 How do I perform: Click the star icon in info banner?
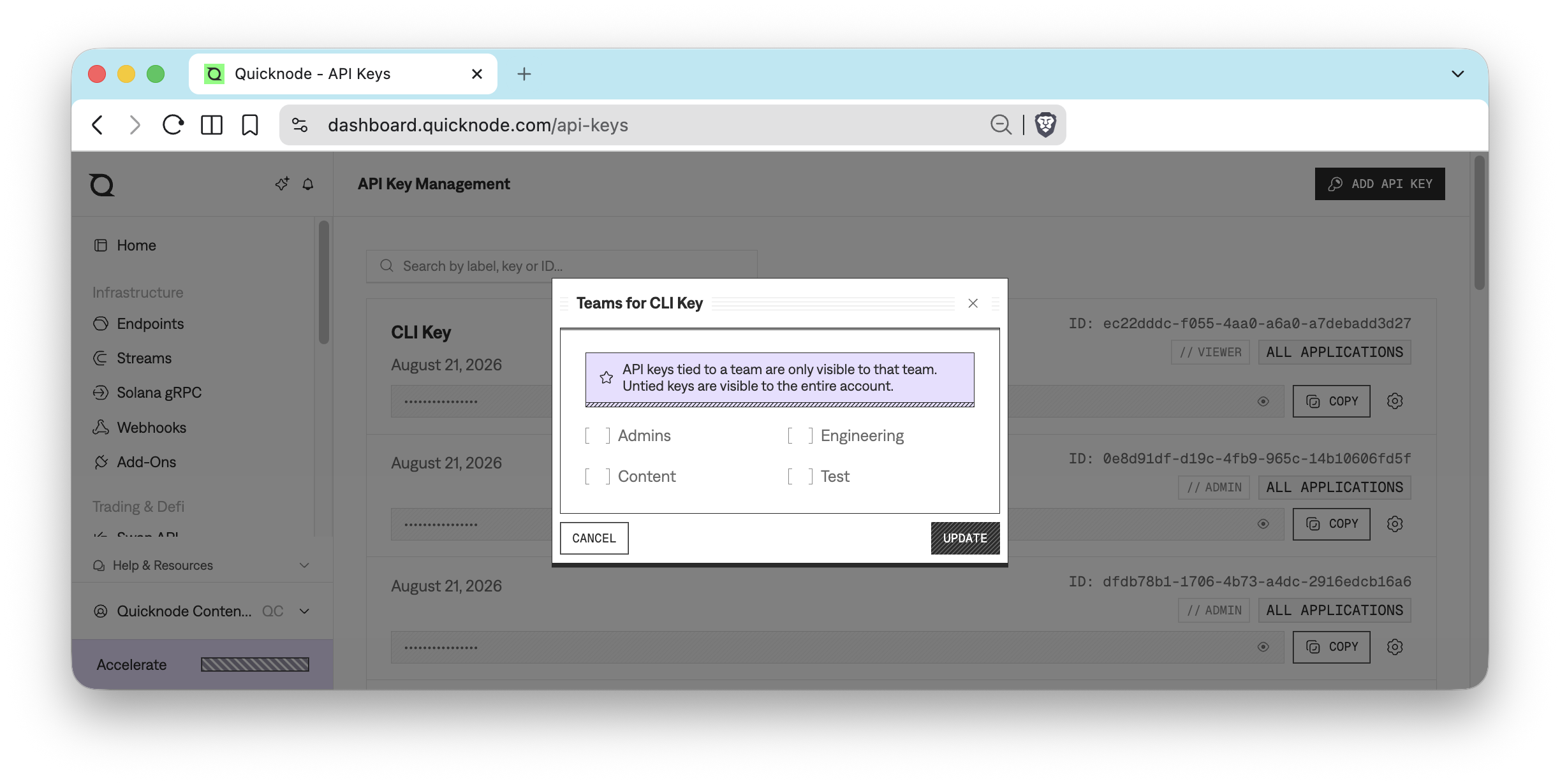tap(607, 378)
